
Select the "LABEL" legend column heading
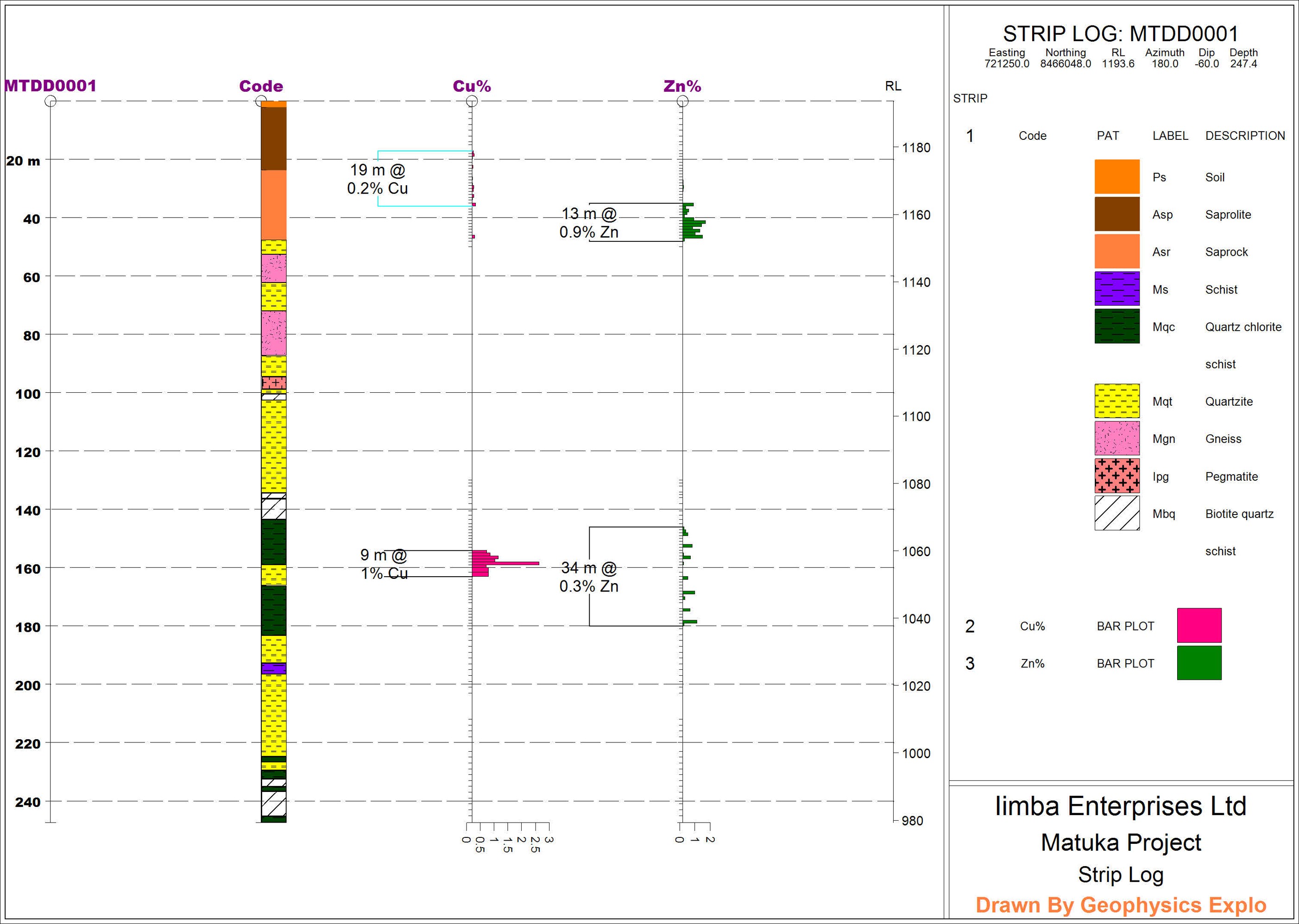click(1170, 136)
